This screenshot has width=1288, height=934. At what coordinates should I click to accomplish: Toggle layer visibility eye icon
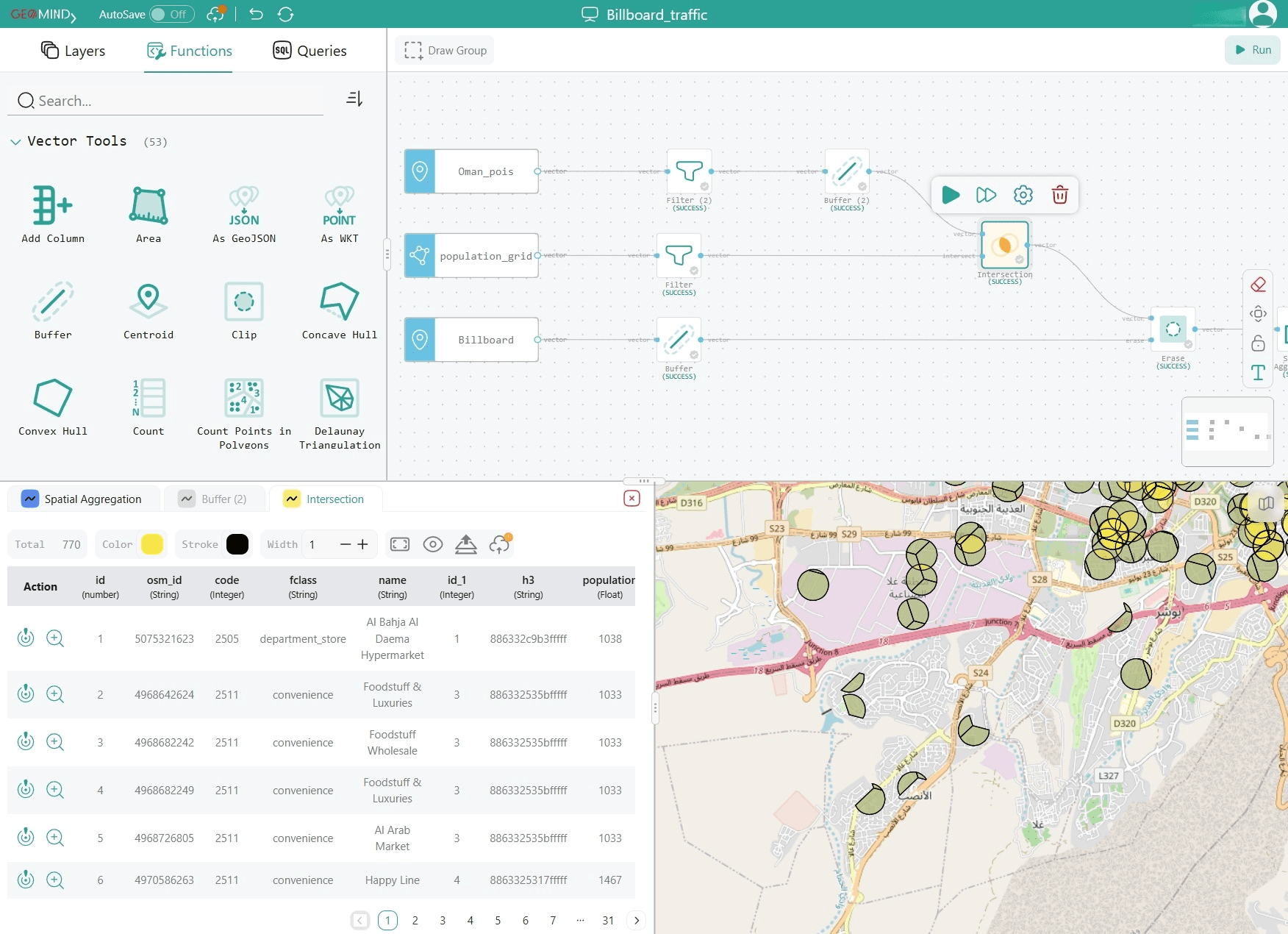pyautogui.click(x=433, y=544)
